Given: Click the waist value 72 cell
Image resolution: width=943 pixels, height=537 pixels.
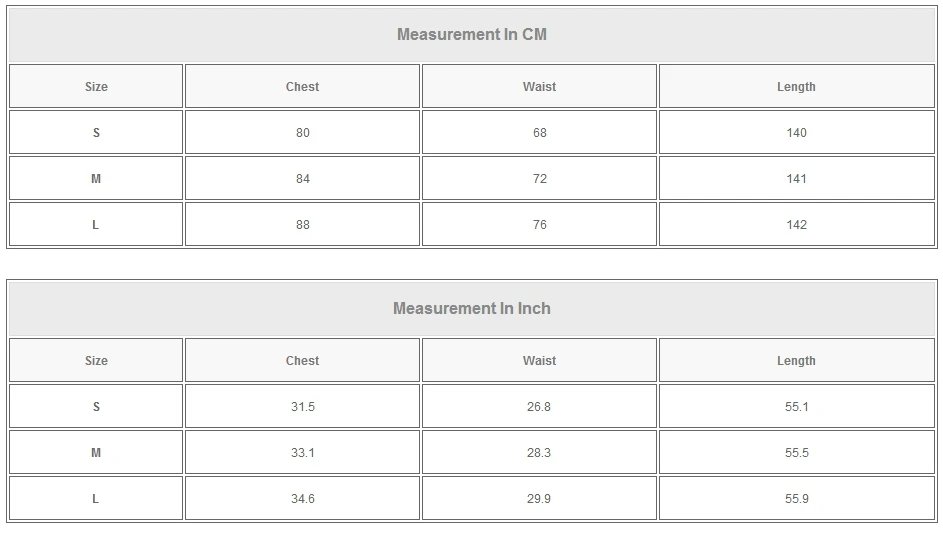Looking at the screenshot, I should coord(539,179).
